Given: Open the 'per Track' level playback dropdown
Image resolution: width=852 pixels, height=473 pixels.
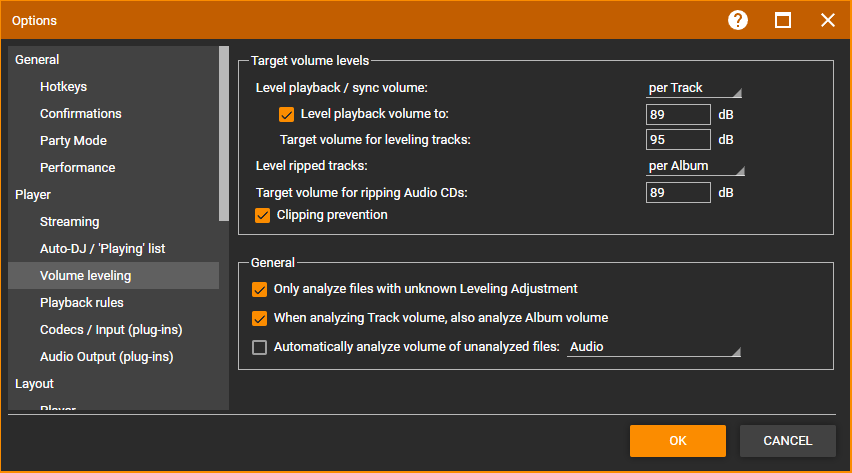Looking at the screenshot, I should (x=694, y=88).
